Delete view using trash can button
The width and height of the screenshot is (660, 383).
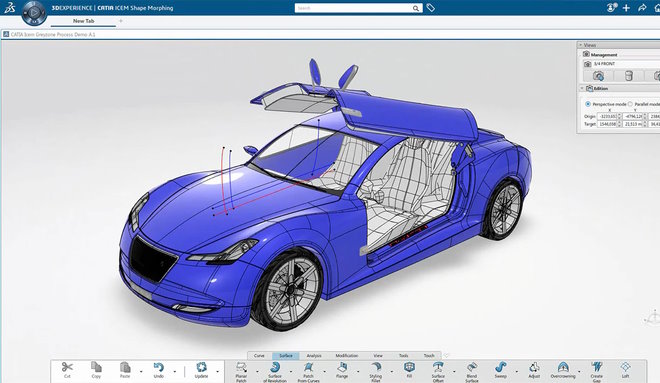pos(628,76)
